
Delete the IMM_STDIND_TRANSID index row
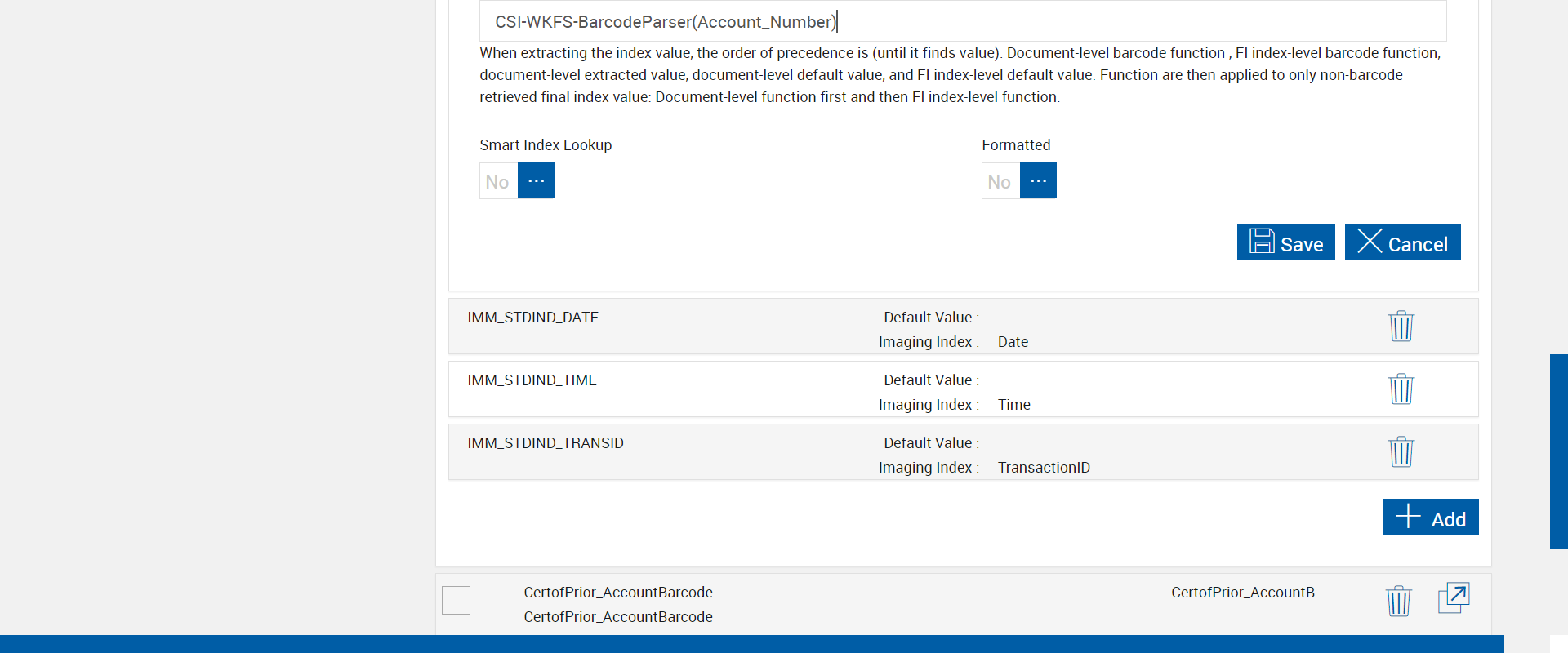(x=1401, y=452)
